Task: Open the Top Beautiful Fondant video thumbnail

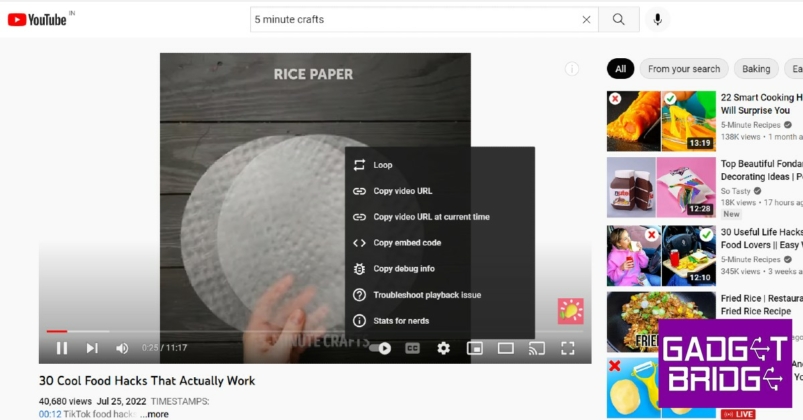Action: pyautogui.click(x=661, y=187)
